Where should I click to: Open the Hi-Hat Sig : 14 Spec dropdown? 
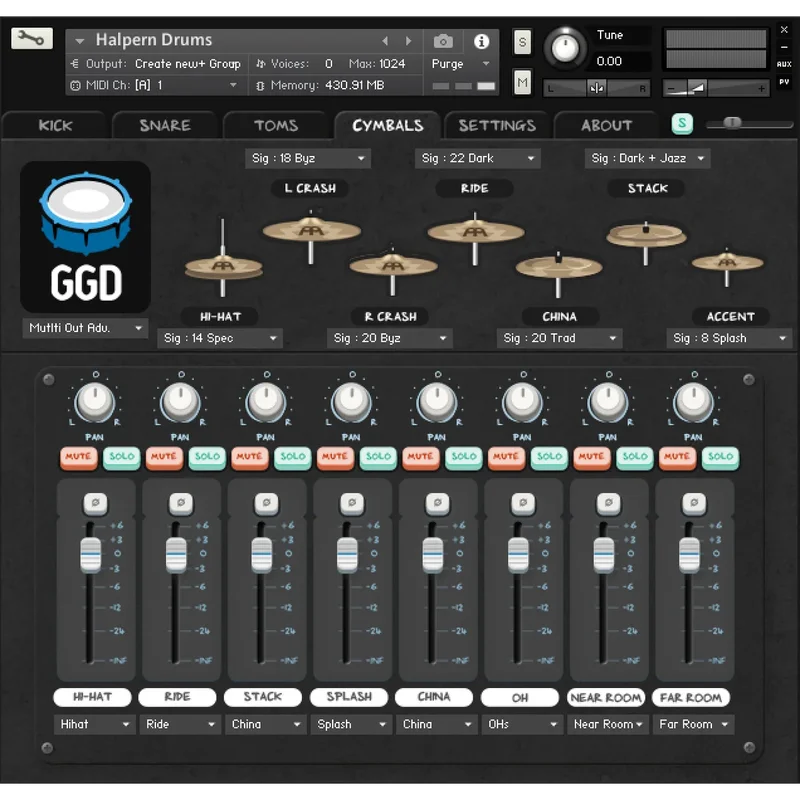[220, 338]
